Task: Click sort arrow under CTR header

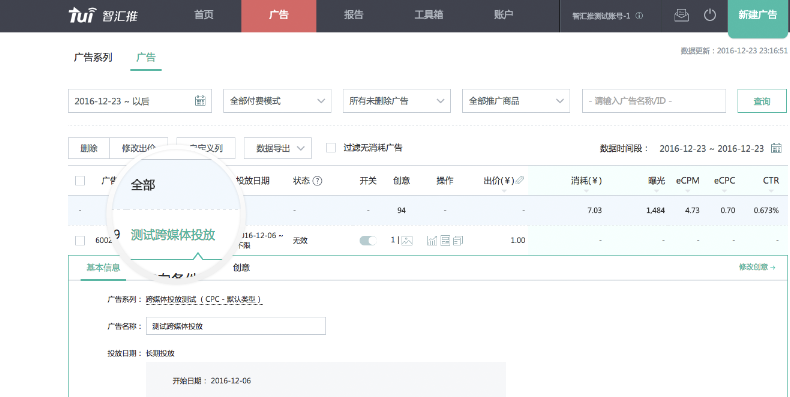Action: [x=771, y=190]
